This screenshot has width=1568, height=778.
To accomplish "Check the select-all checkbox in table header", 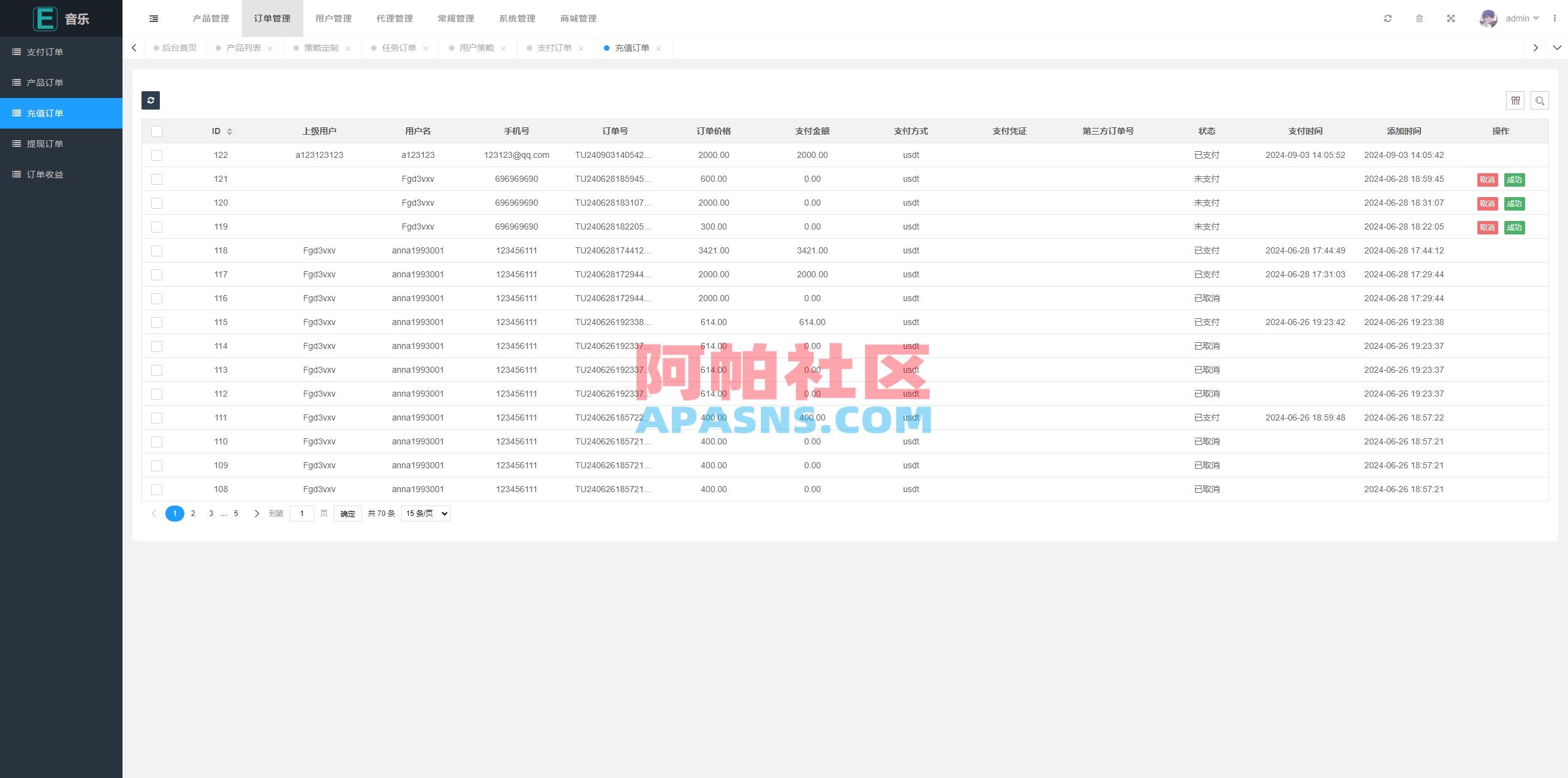I will click(157, 131).
